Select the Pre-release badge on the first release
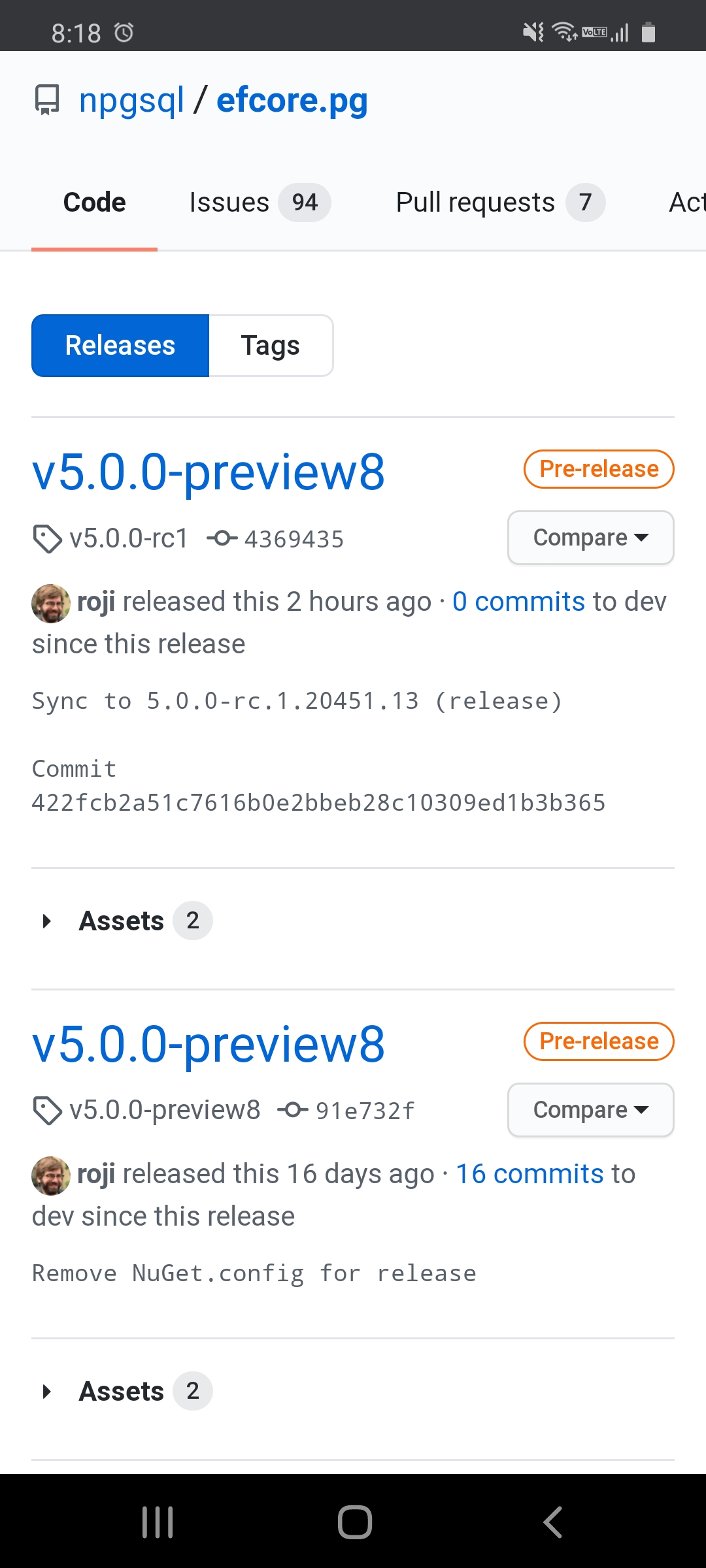The image size is (706, 1568). [x=597, y=468]
